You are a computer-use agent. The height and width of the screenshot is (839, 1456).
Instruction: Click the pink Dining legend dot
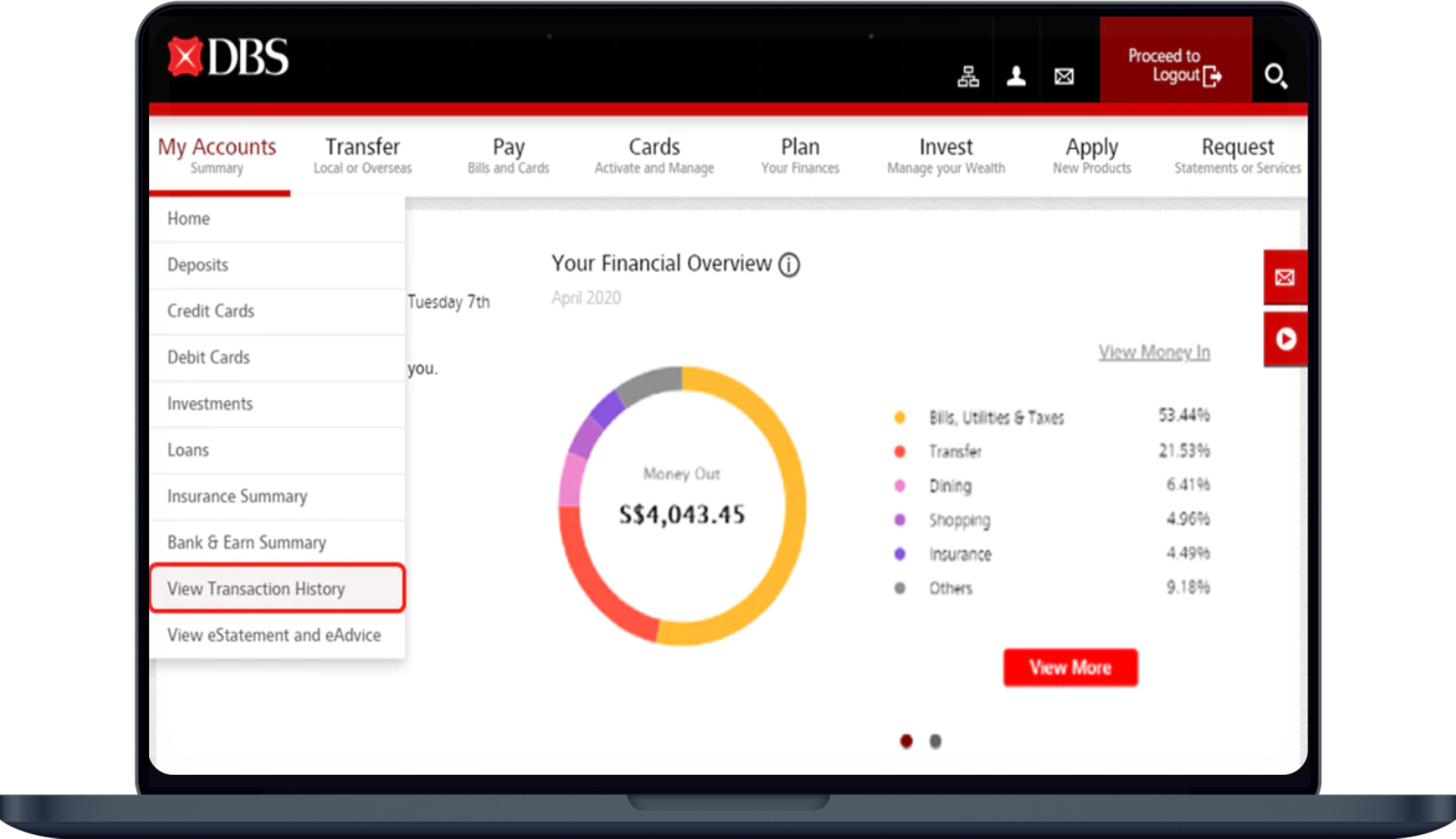pos(900,486)
